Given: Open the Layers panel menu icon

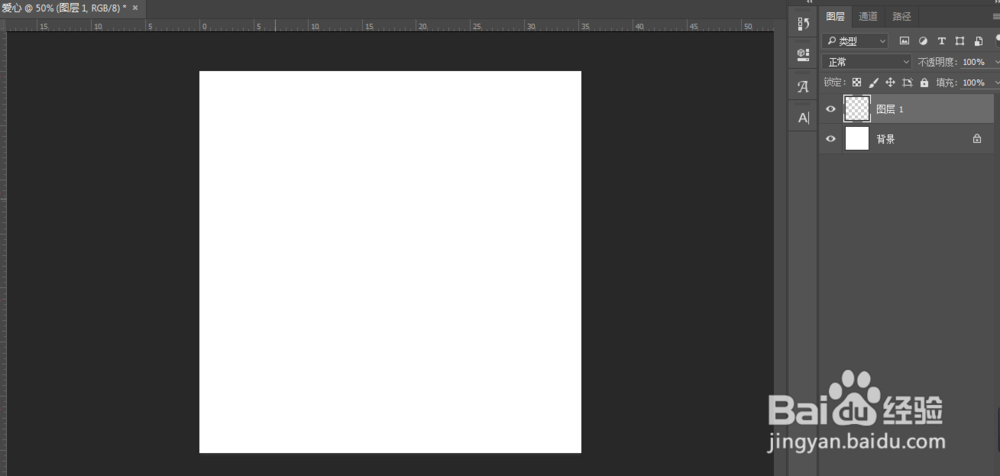Looking at the screenshot, I should coord(996,17).
